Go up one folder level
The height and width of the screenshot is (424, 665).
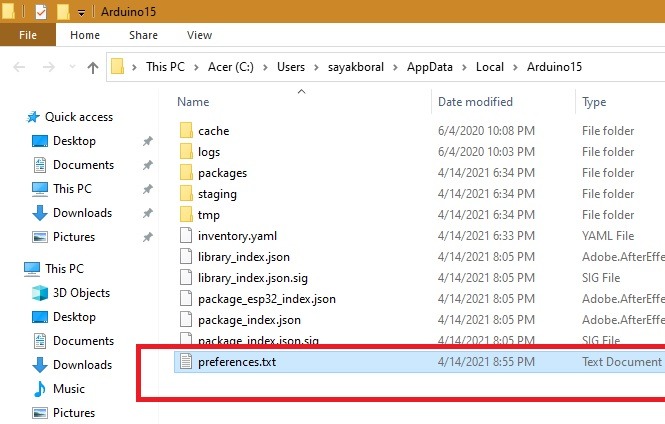coord(93,67)
